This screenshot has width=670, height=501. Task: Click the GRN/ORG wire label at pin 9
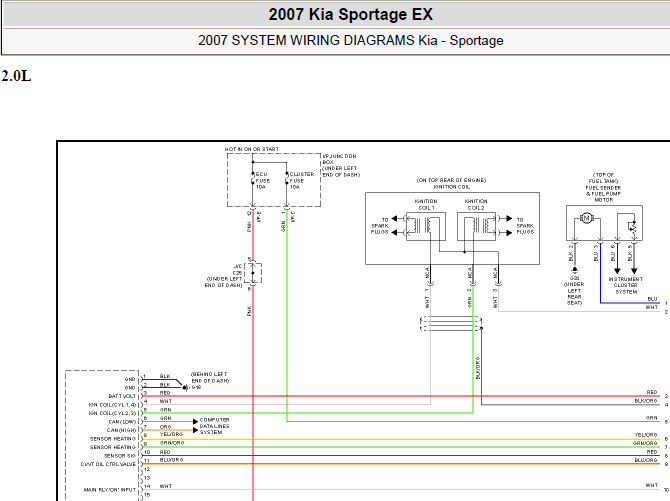(x=172, y=443)
